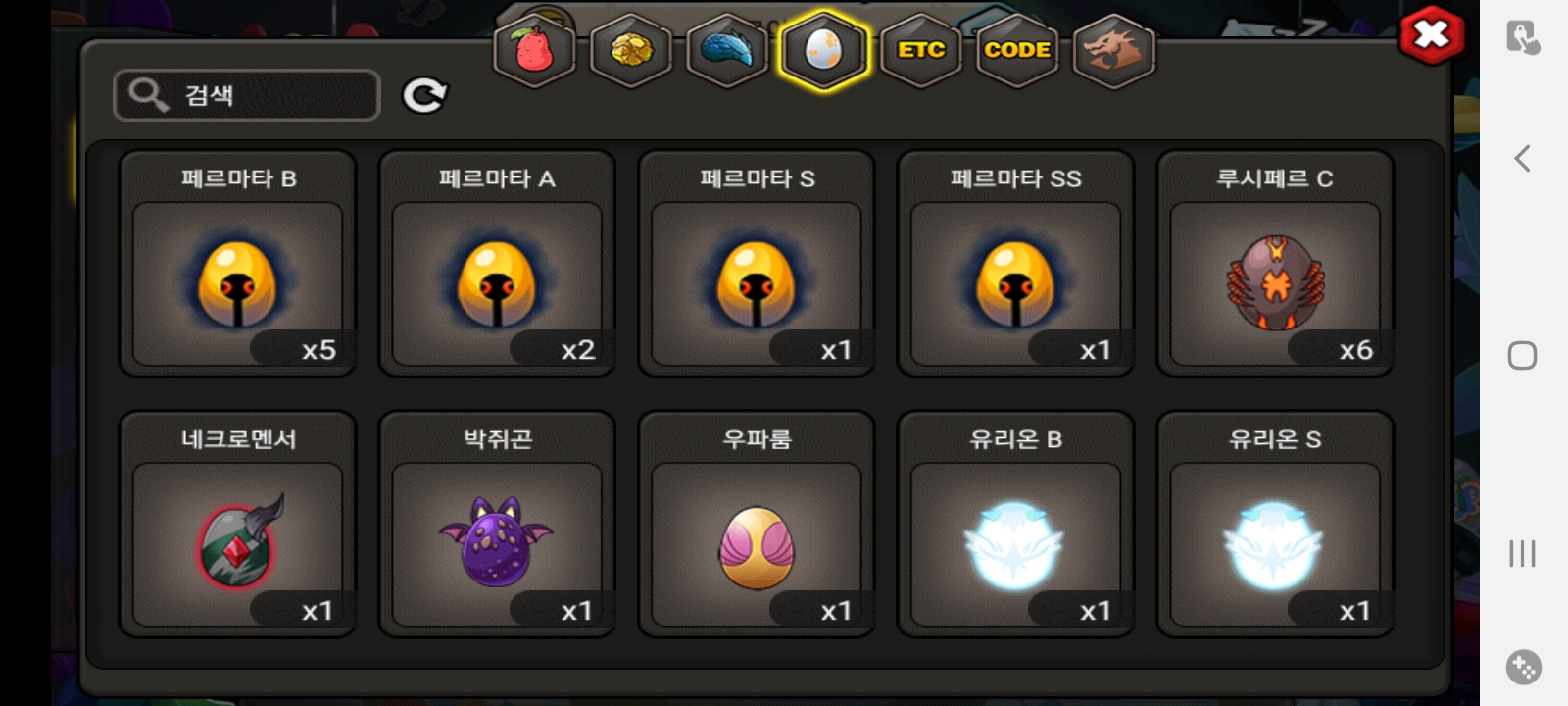Click the refresh arrow next to search
1568x706 pixels.
click(x=424, y=95)
